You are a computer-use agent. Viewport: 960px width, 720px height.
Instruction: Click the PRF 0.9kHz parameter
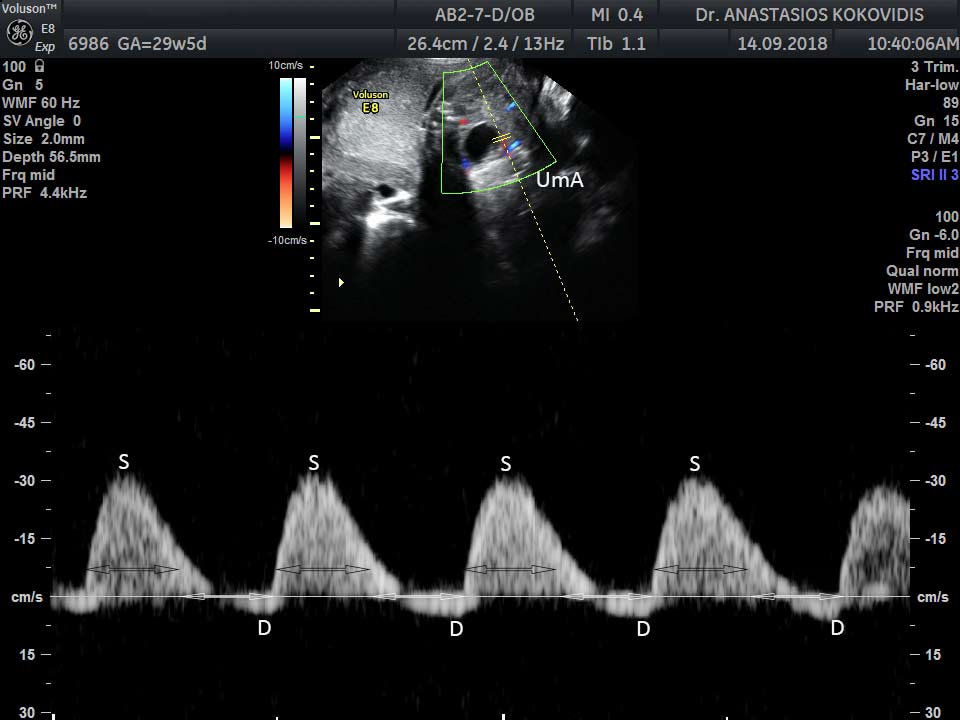tap(916, 307)
